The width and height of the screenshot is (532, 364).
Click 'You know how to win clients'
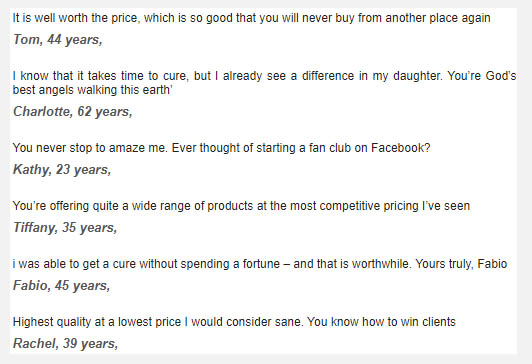pos(381,322)
